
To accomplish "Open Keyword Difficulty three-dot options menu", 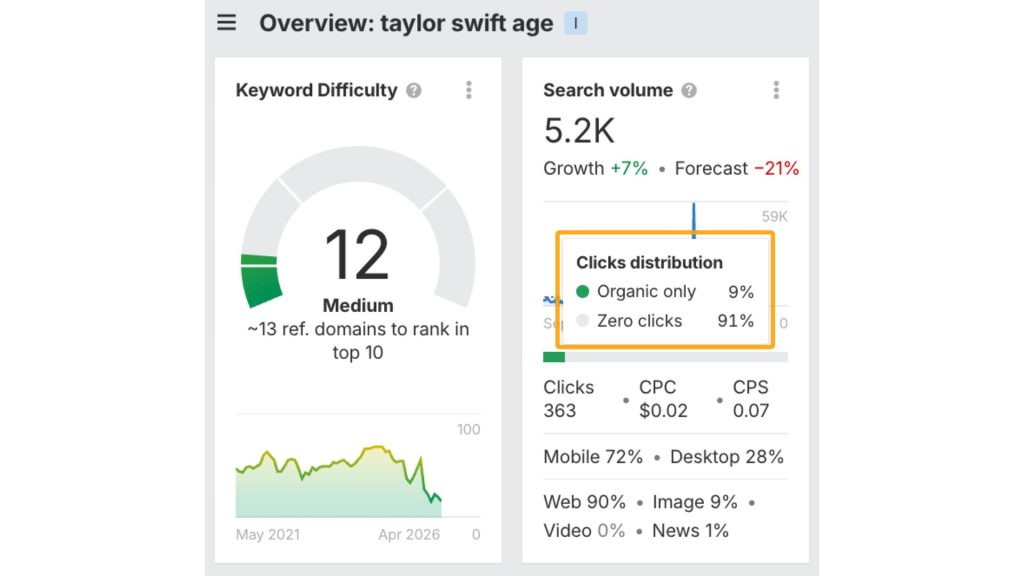I will click(468, 90).
